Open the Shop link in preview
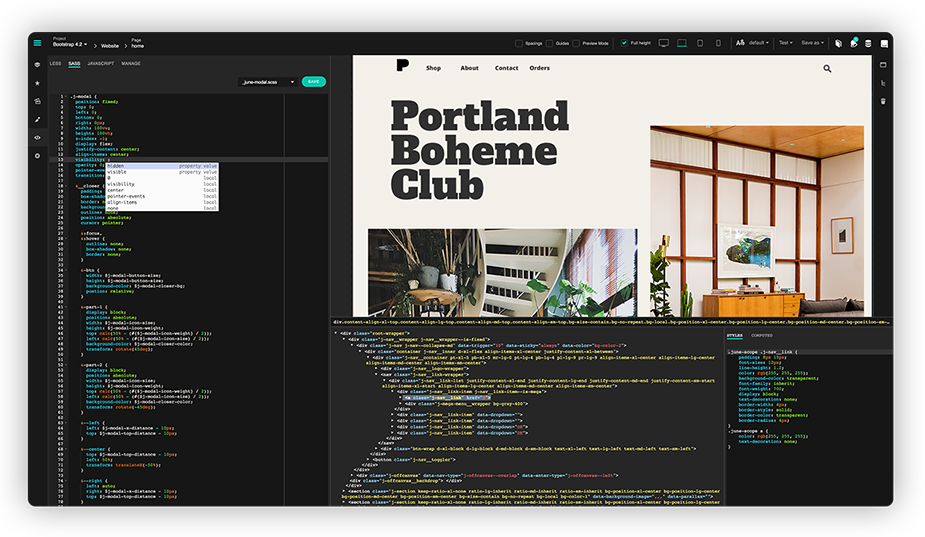 click(x=434, y=68)
